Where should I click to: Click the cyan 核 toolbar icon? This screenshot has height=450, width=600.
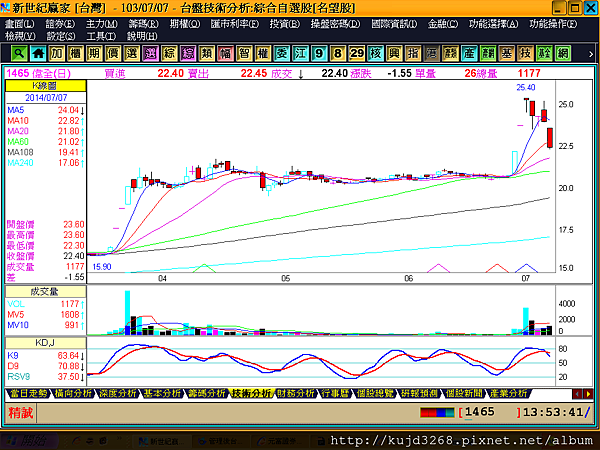pyautogui.click(x=375, y=53)
